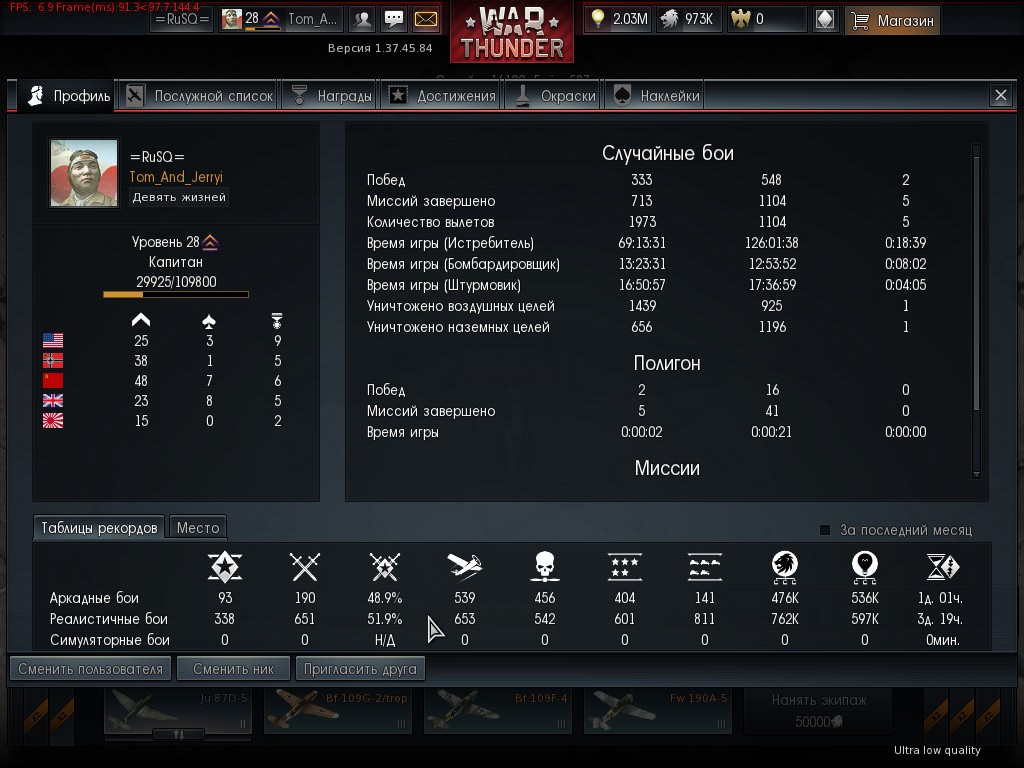Click the silver lions currency icon
The height and width of the screenshot is (768, 1024).
coord(669,19)
